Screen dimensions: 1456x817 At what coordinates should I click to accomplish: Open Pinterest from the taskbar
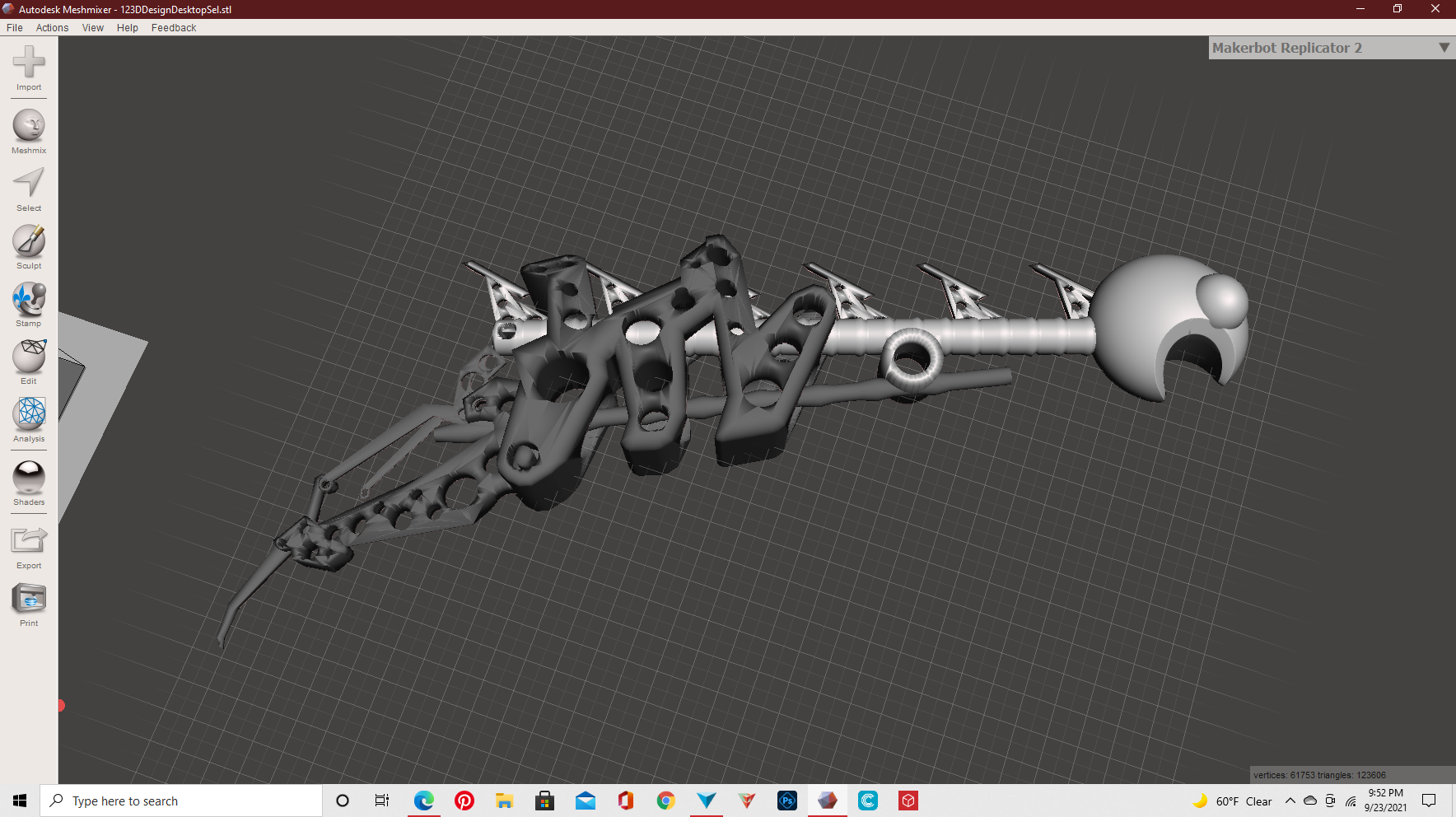[x=464, y=801]
